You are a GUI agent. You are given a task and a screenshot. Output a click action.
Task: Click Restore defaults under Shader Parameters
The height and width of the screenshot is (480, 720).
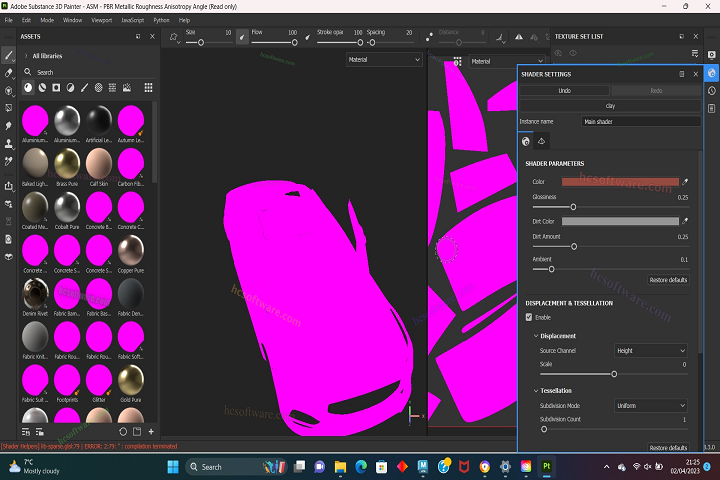click(x=668, y=280)
